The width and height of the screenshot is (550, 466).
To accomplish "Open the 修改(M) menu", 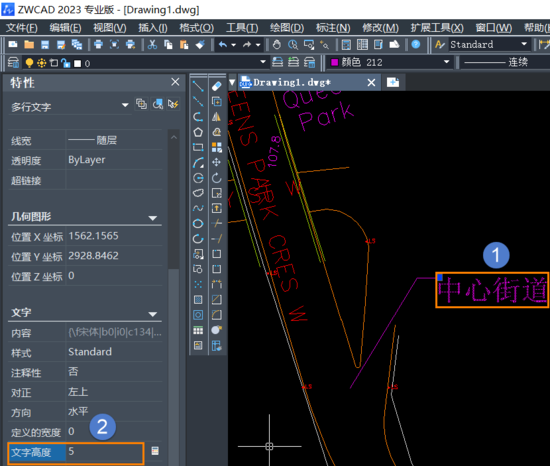I will 380,27.
